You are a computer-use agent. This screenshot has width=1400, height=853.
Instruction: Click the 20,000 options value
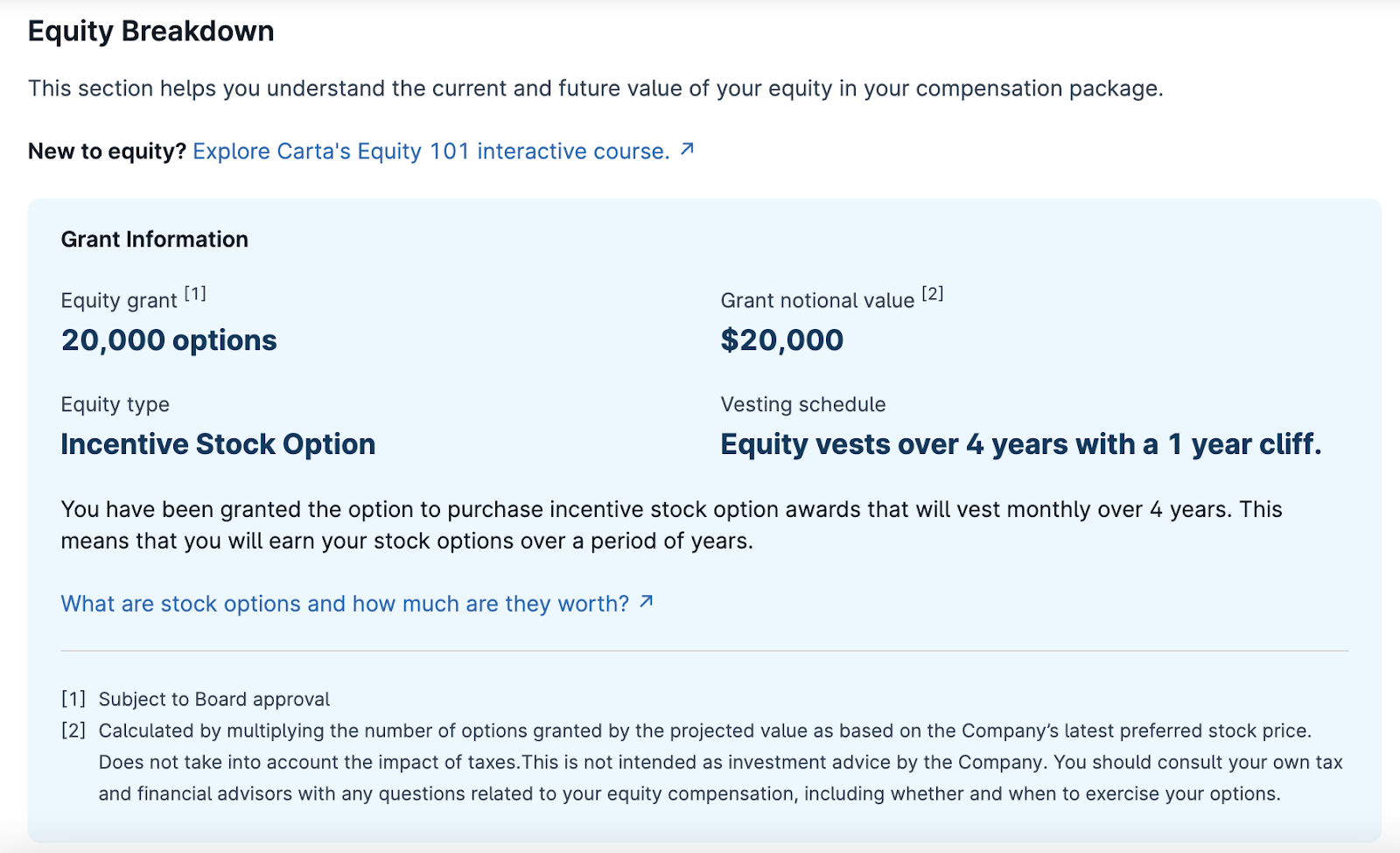pyautogui.click(x=168, y=339)
